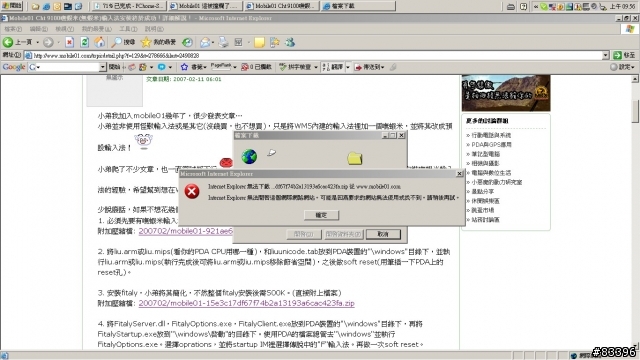
Task: Switch to 檔案下載 taskbar button
Action: click(358, 6)
